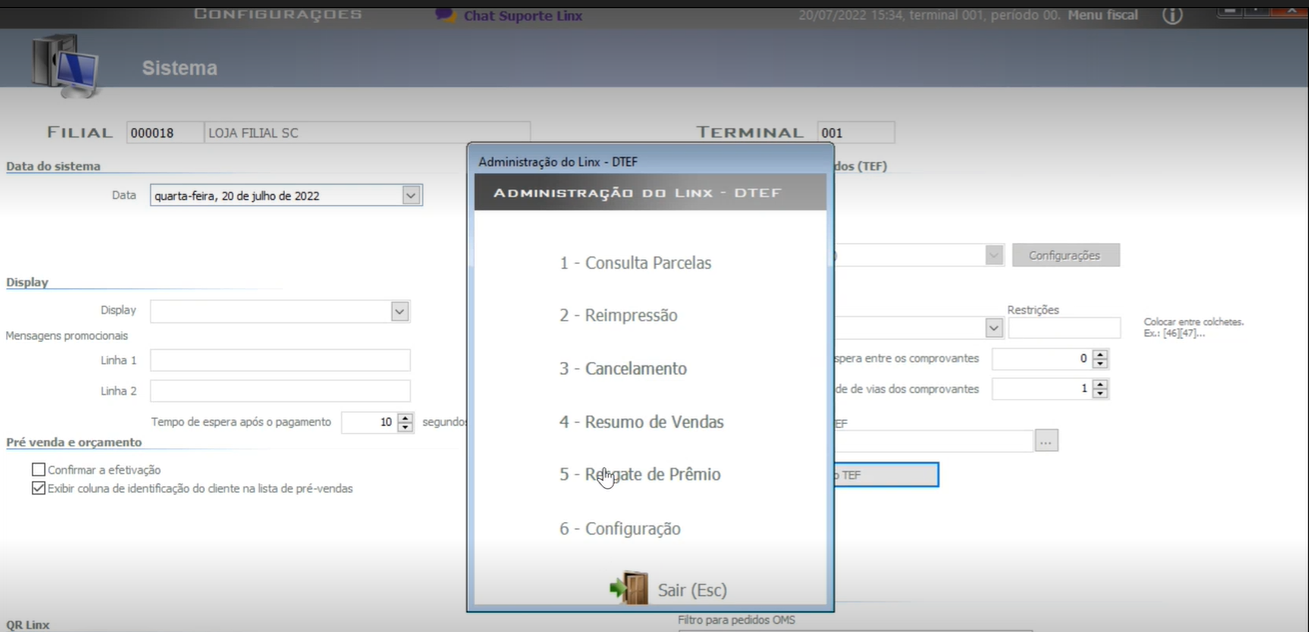This screenshot has width=1309, height=632.
Task: Click the Sistema computer icon
Action: [x=66, y=65]
